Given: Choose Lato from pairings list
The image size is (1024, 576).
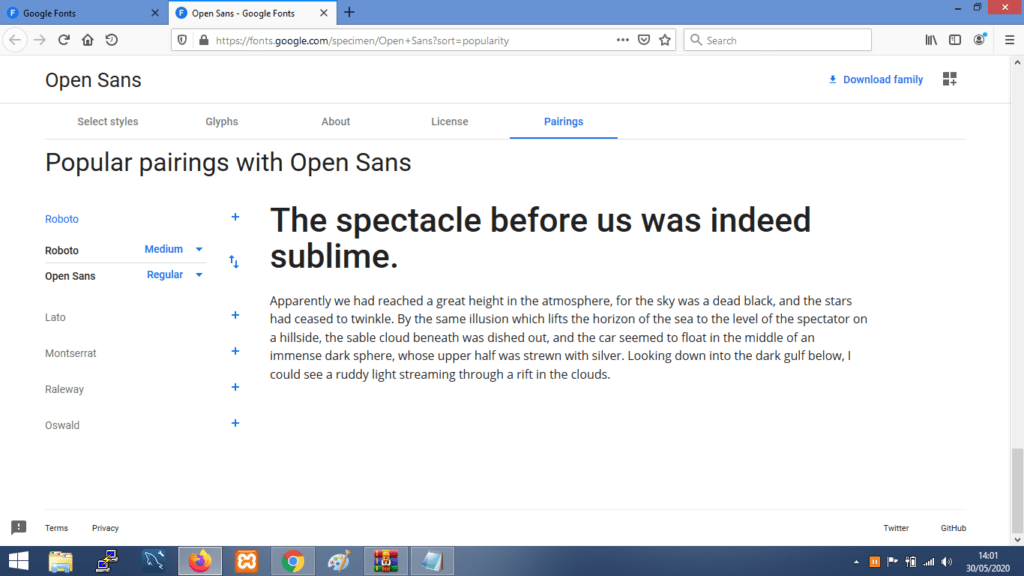Looking at the screenshot, I should [55, 317].
